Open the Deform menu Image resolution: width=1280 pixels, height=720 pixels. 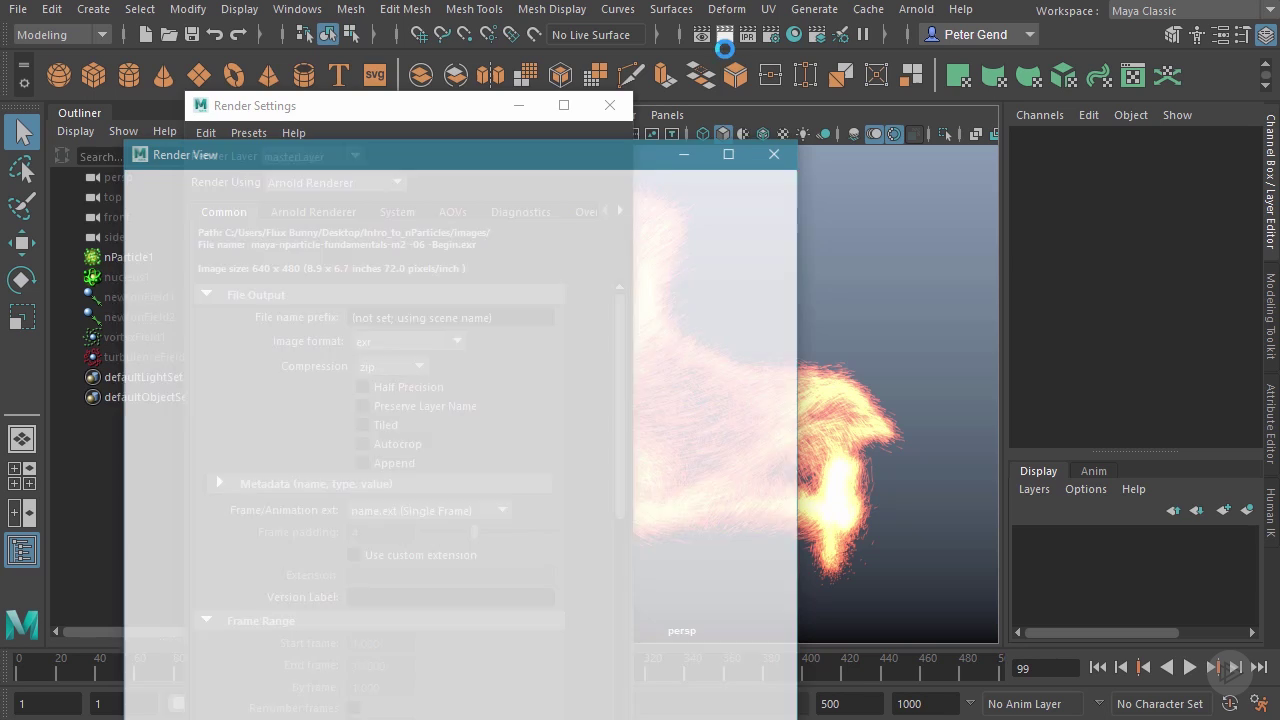727,9
